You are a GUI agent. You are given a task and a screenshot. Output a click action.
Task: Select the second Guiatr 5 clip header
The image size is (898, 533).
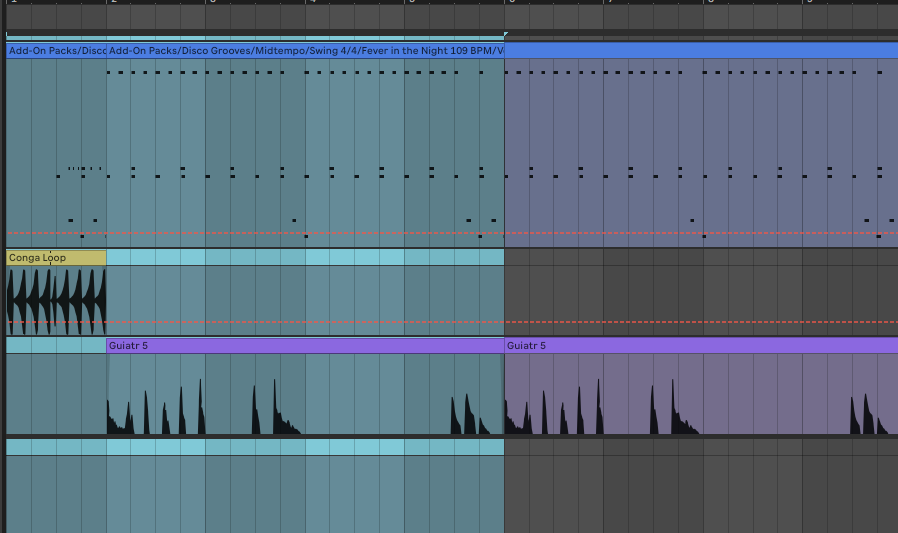700,345
